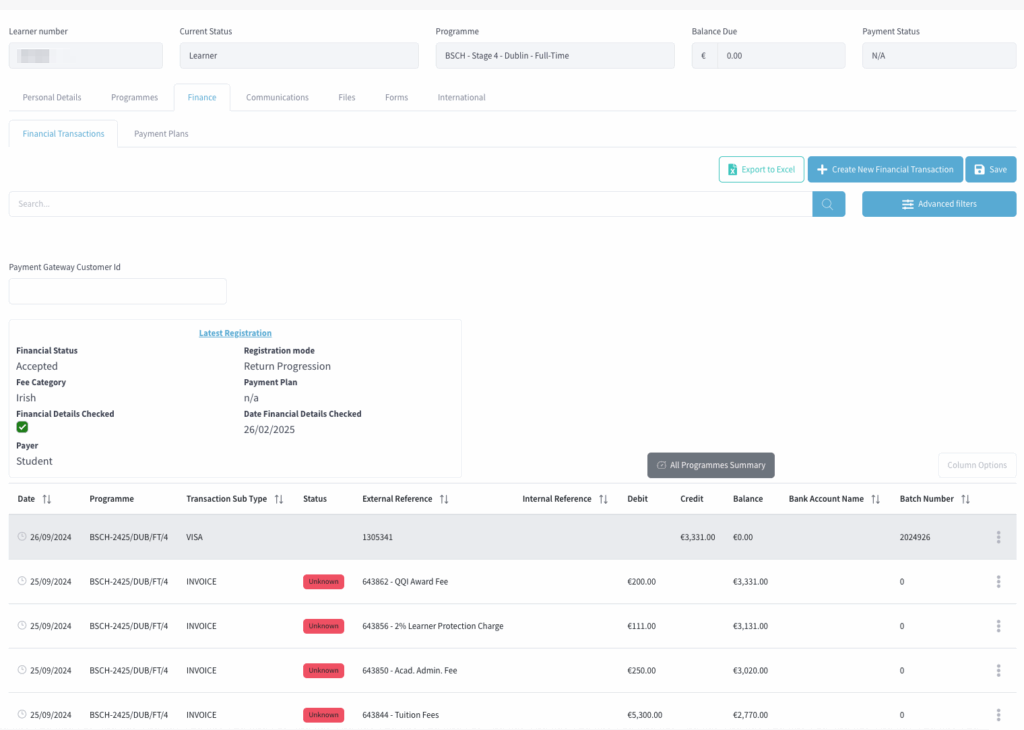Click '643850 - Acad. Admin. Fee' reference
The image size is (1024, 730).
pos(409,671)
